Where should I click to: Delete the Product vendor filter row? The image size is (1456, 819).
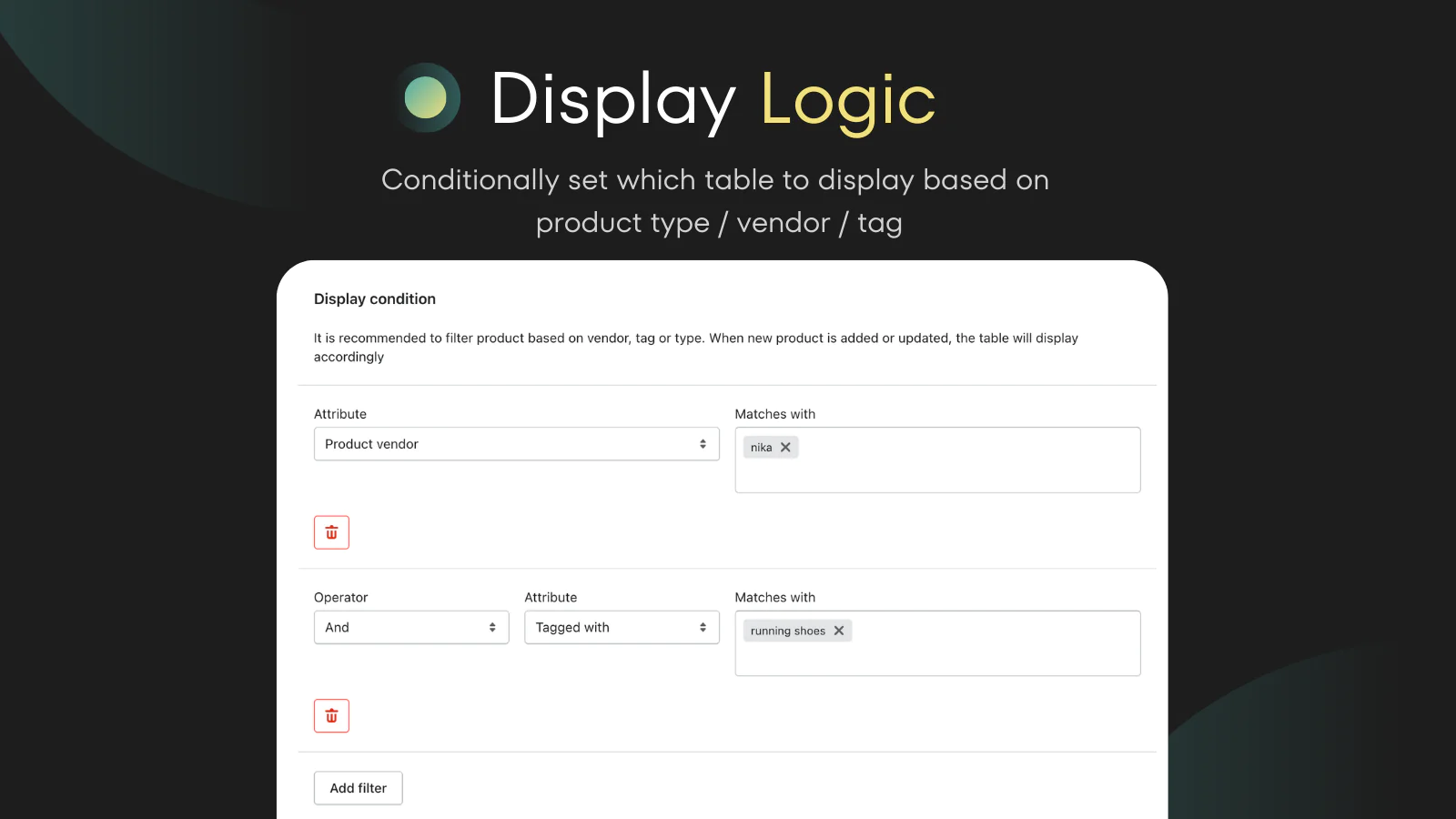click(x=331, y=532)
